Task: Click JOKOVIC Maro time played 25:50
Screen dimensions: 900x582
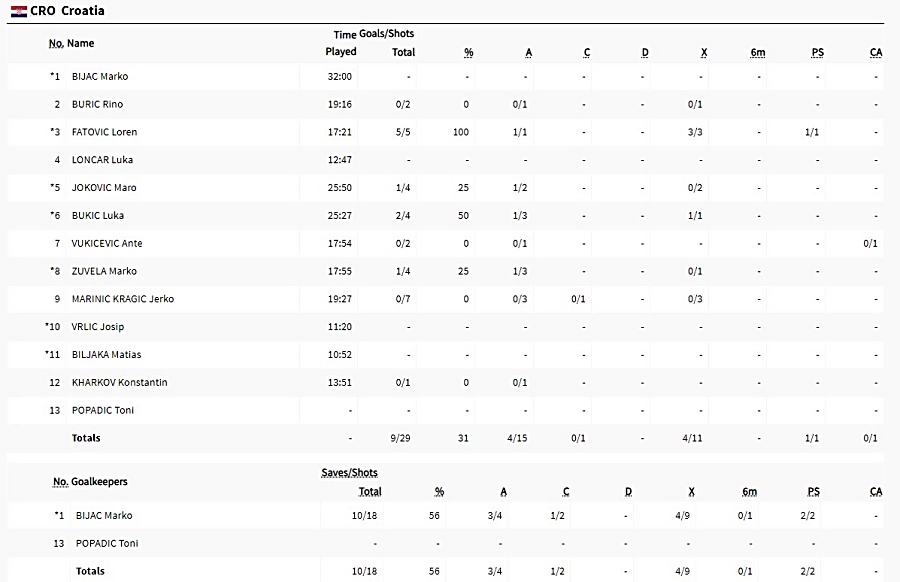Action: point(340,188)
